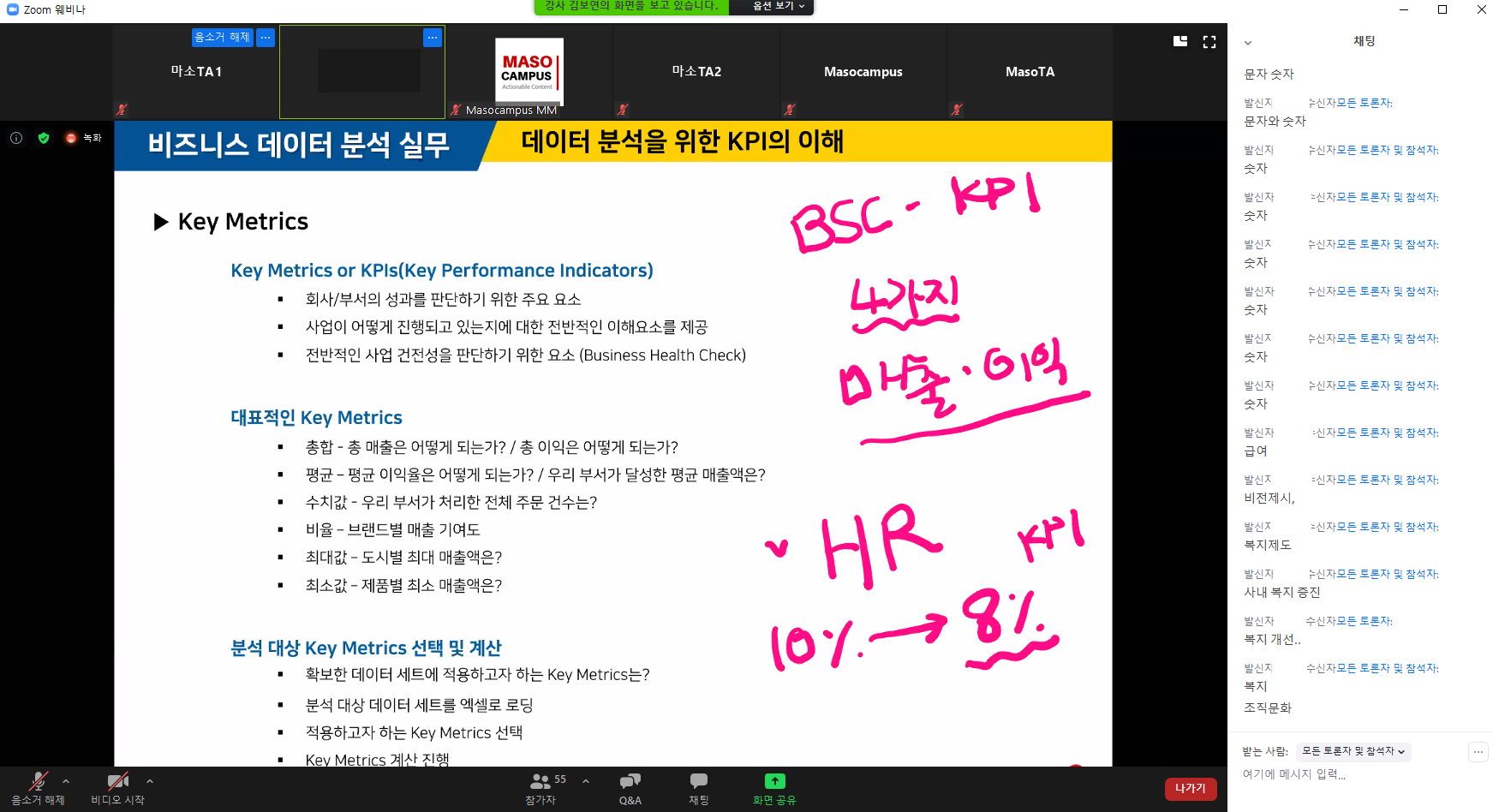Image resolution: width=1493 pixels, height=812 pixels.
Task: Switch to gallery view layout icon
Action: (1180, 41)
